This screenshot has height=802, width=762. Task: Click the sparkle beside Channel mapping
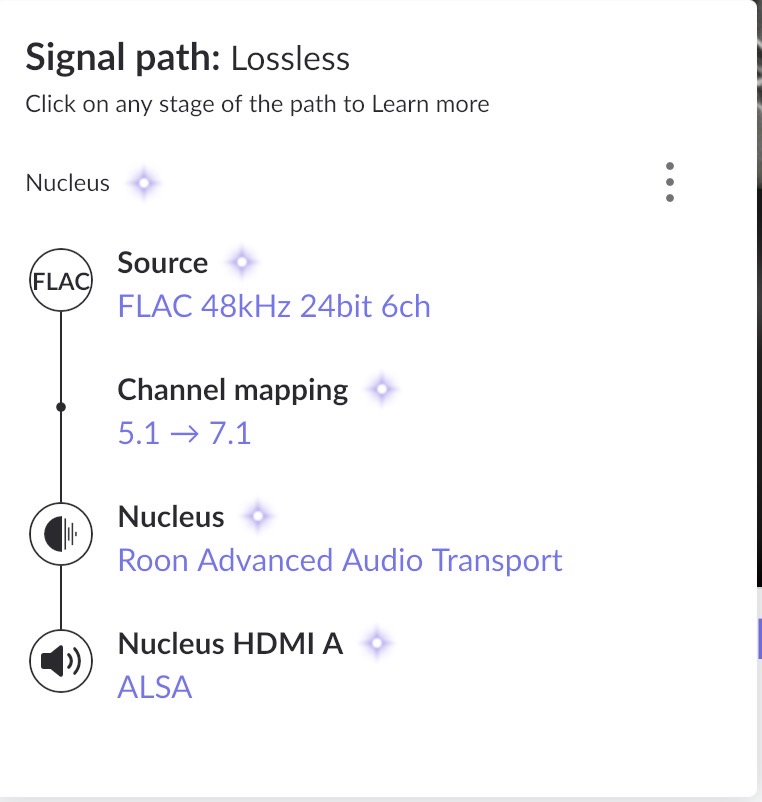(x=379, y=390)
